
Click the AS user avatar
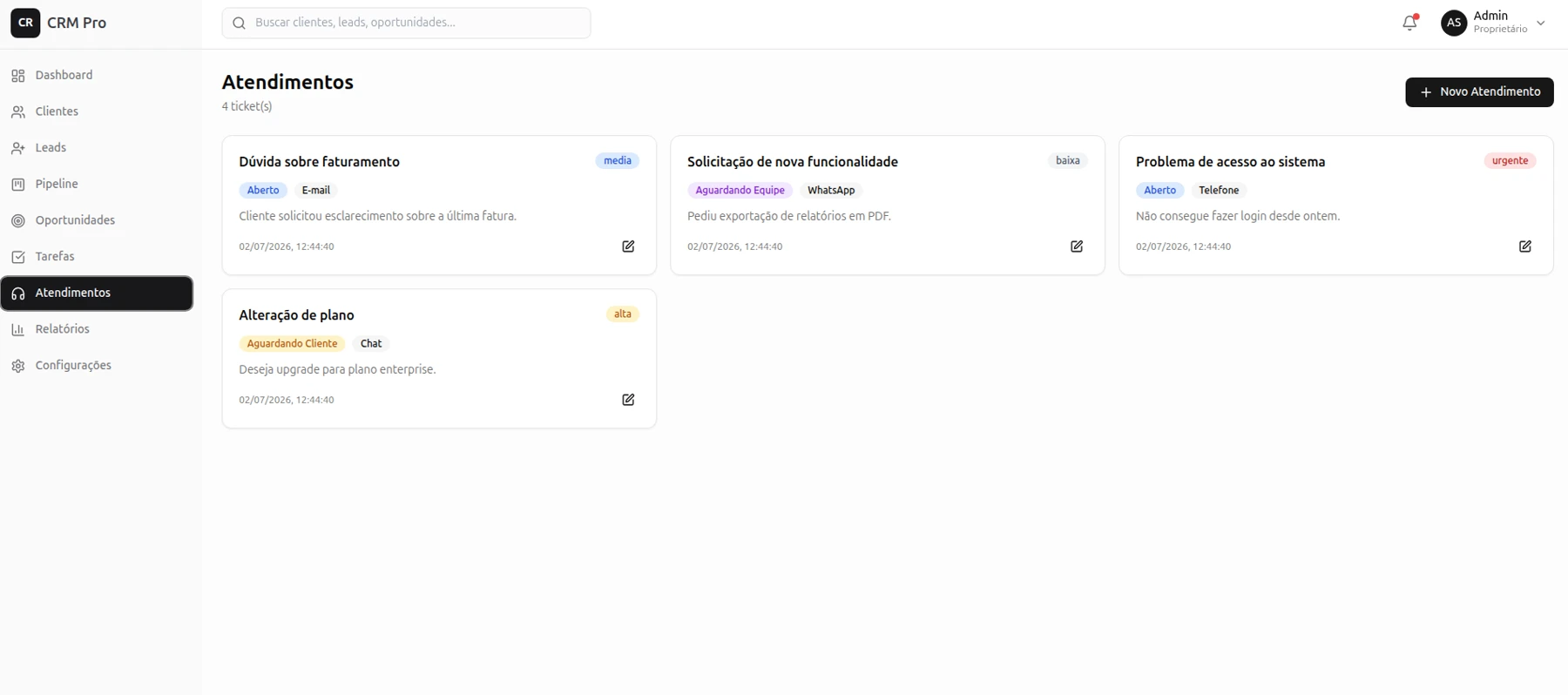(x=1454, y=23)
